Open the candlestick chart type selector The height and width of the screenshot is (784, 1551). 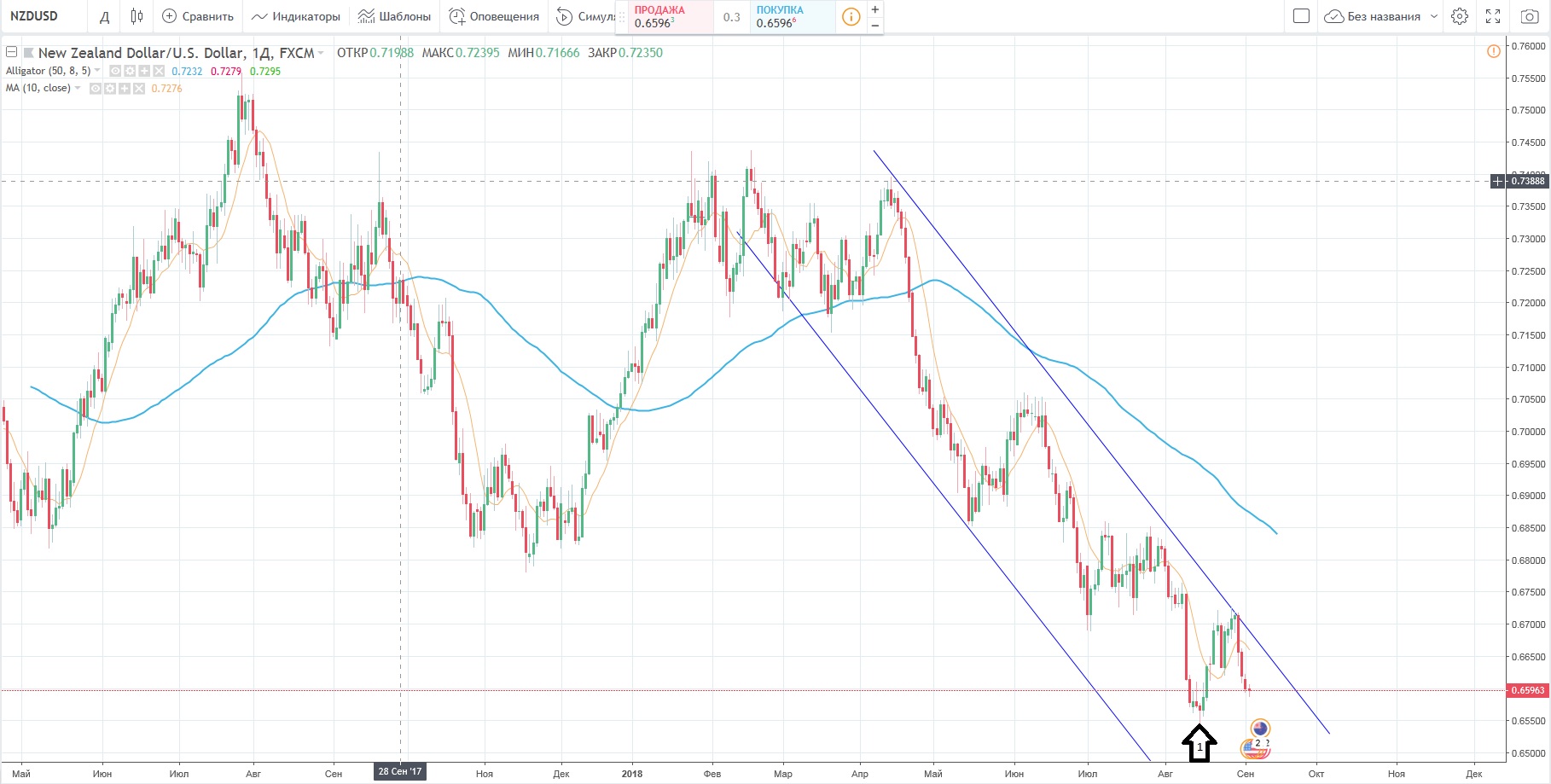137,16
